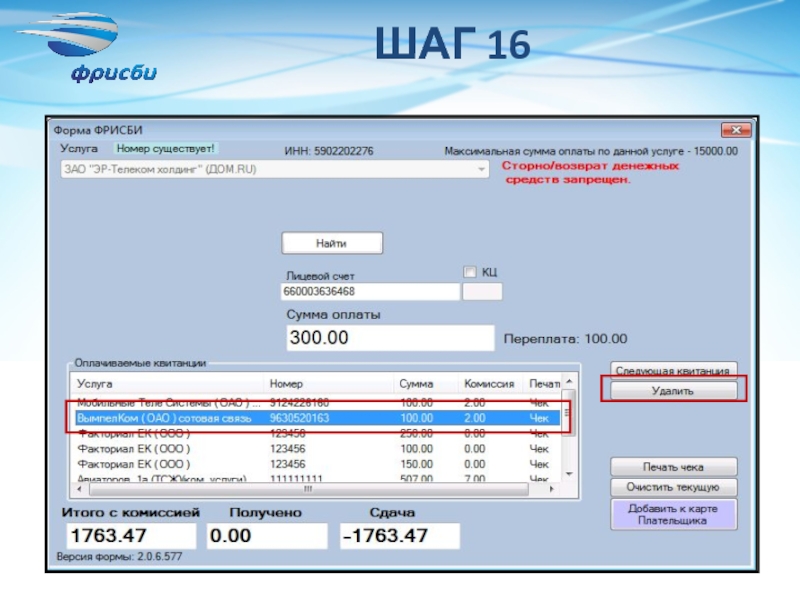Sort receipts by the Комиссия column header
800x600 pixels.
coord(490,384)
